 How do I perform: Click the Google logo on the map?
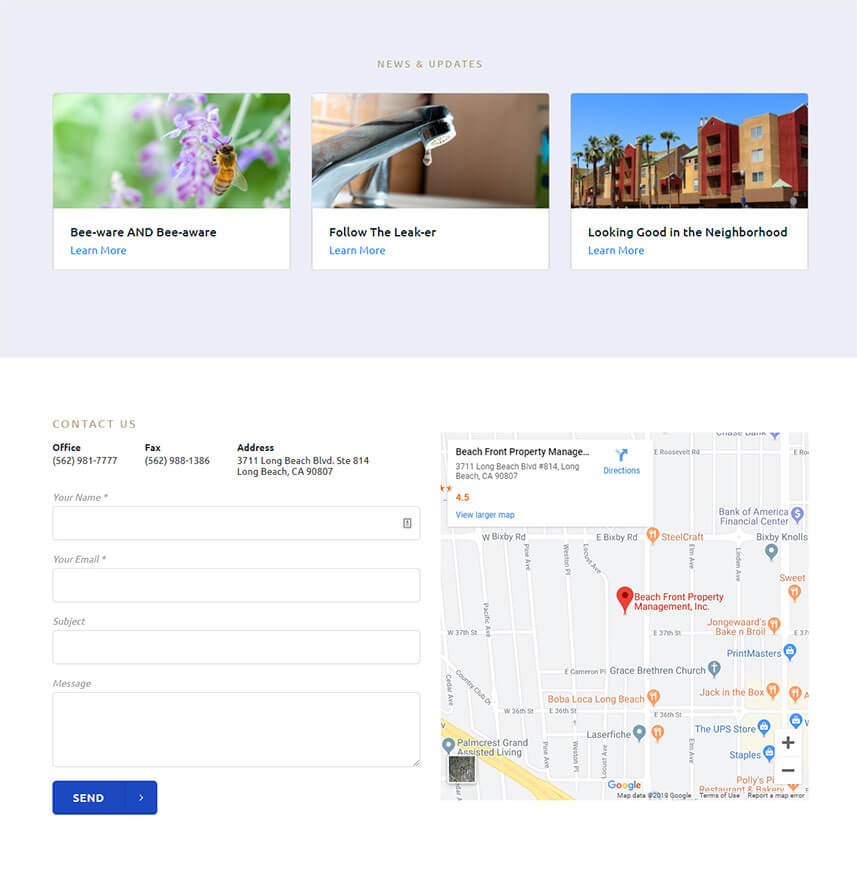pyautogui.click(x=624, y=785)
